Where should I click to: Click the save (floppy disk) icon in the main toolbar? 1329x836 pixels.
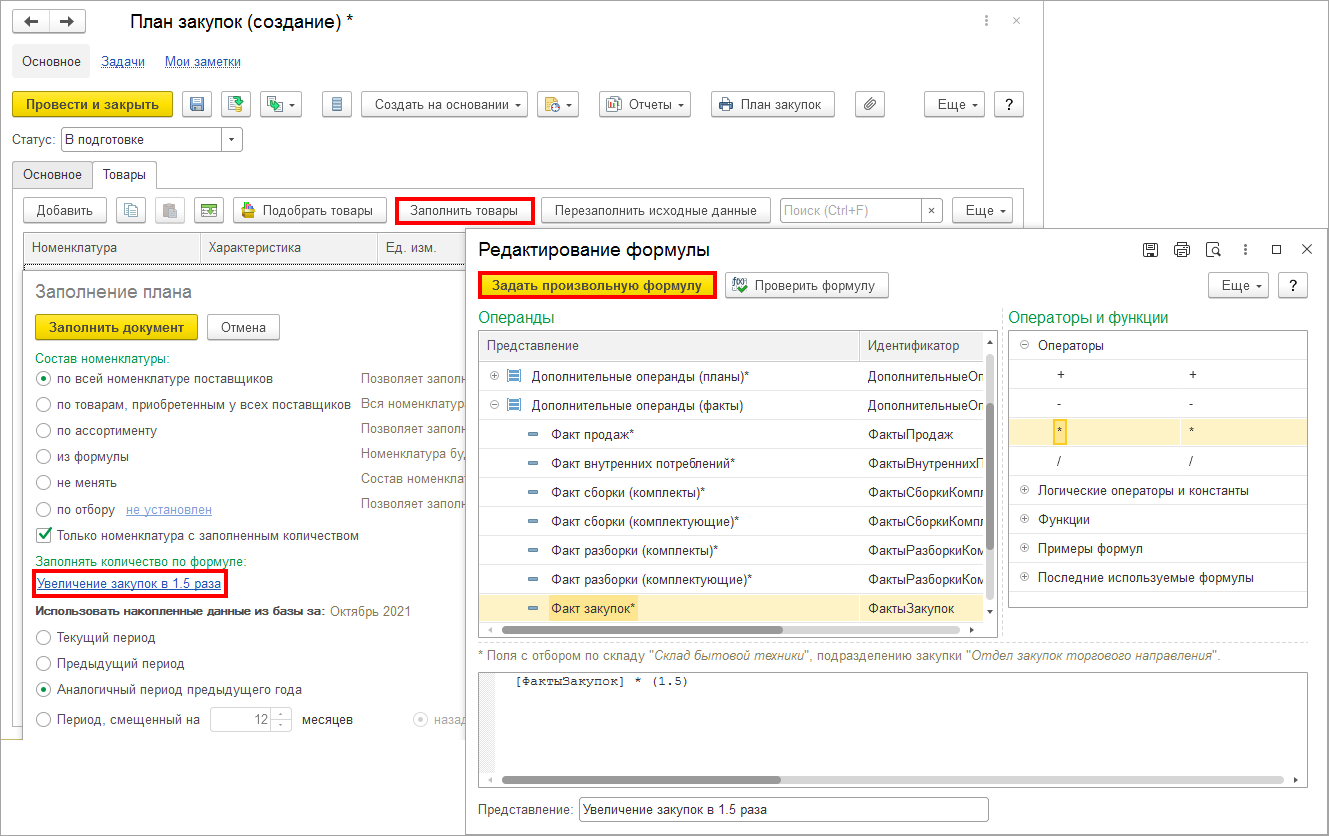tap(197, 104)
